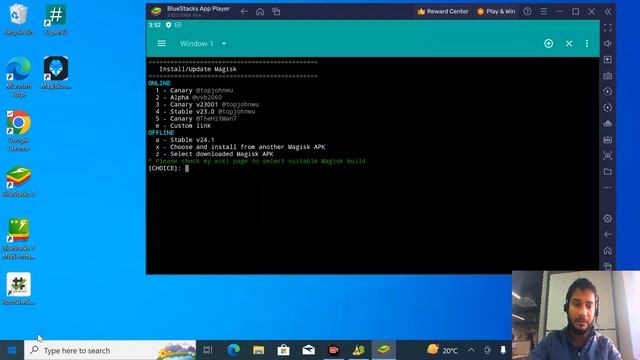
Task: Open BlueStacks help question mark
Action: pos(527,11)
